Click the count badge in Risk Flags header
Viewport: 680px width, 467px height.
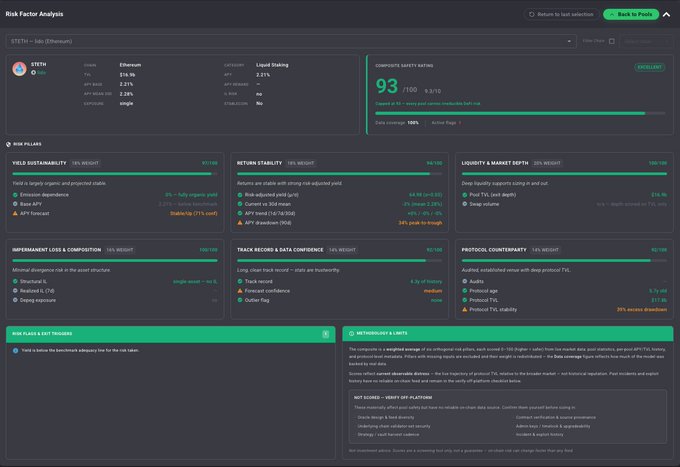pyautogui.click(x=325, y=334)
